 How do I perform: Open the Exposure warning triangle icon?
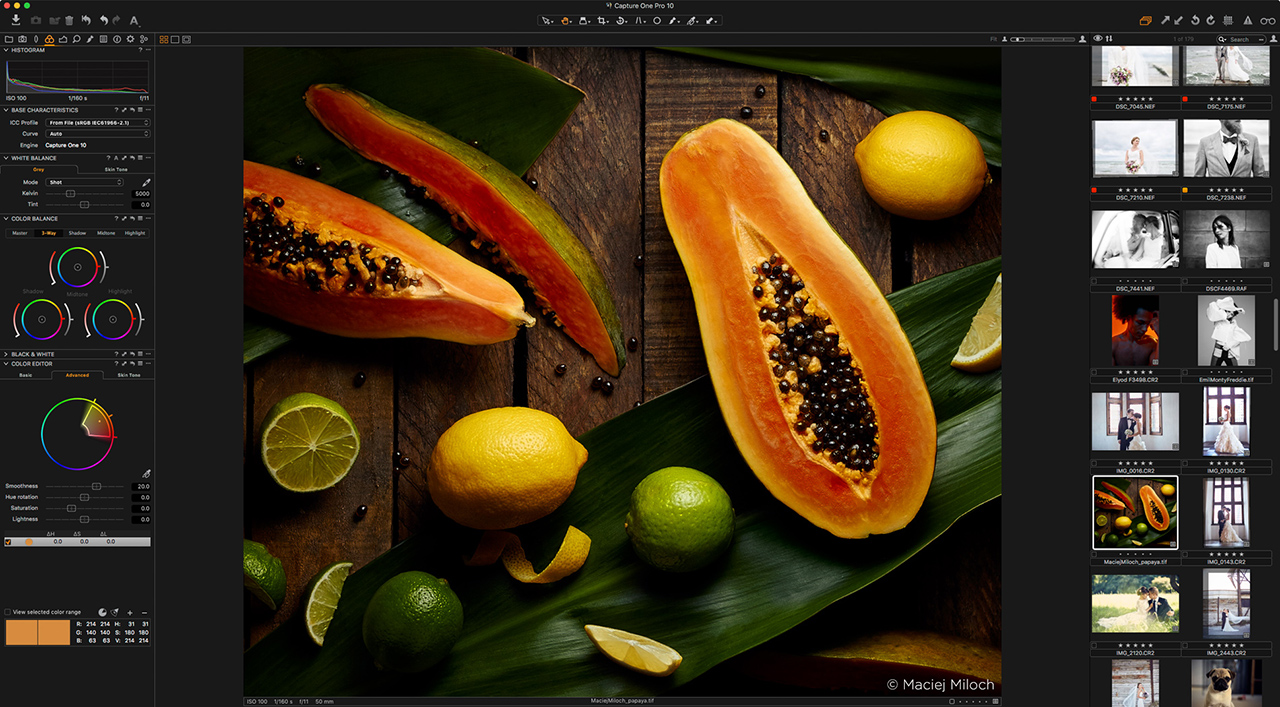click(x=1247, y=20)
